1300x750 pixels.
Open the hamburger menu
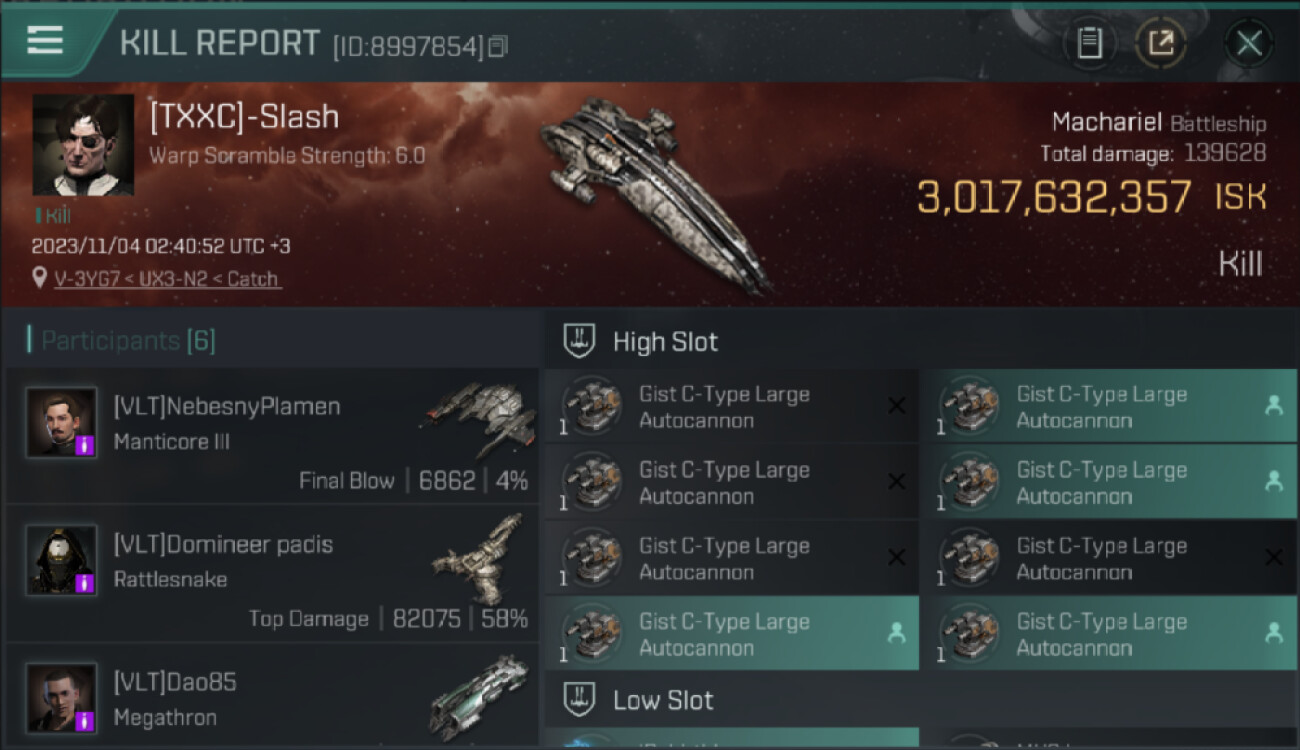click(x=45, y=40)
